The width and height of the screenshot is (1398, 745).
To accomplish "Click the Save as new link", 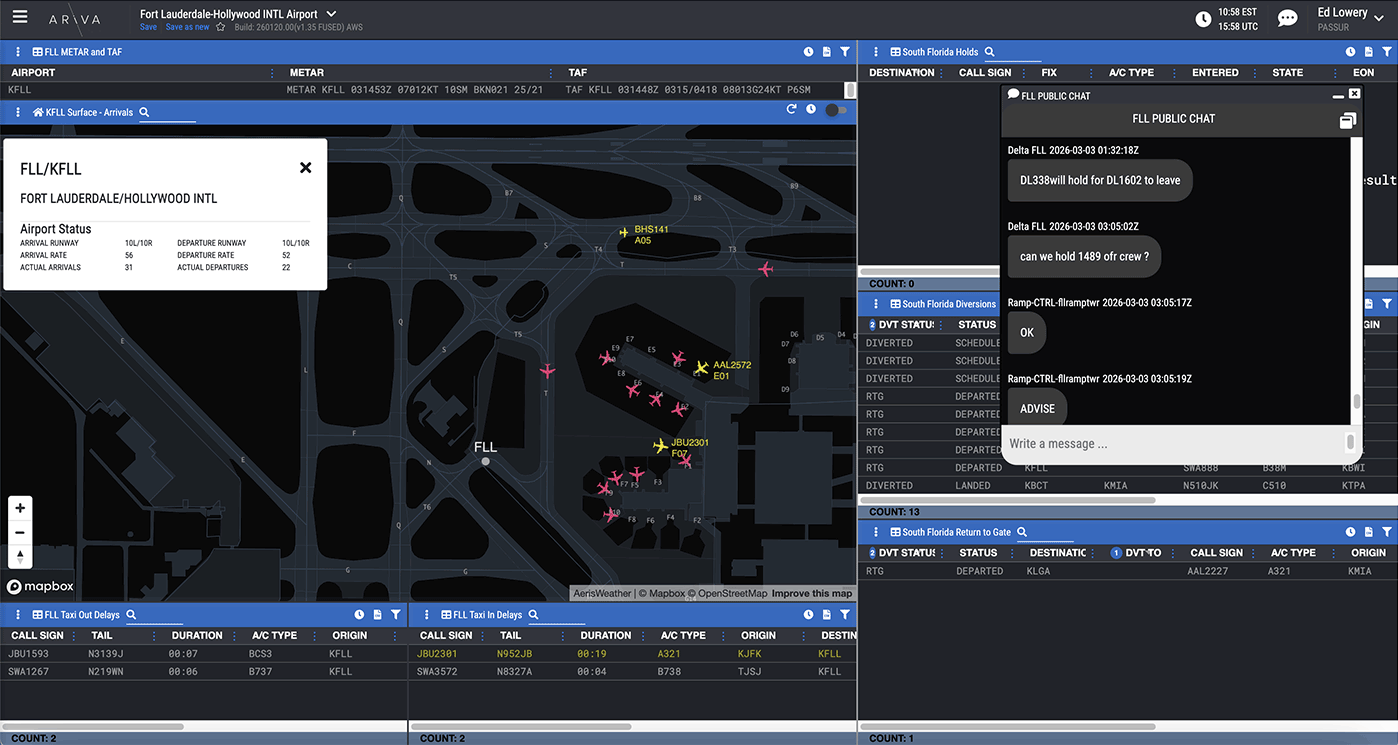I will coord(187,27).
